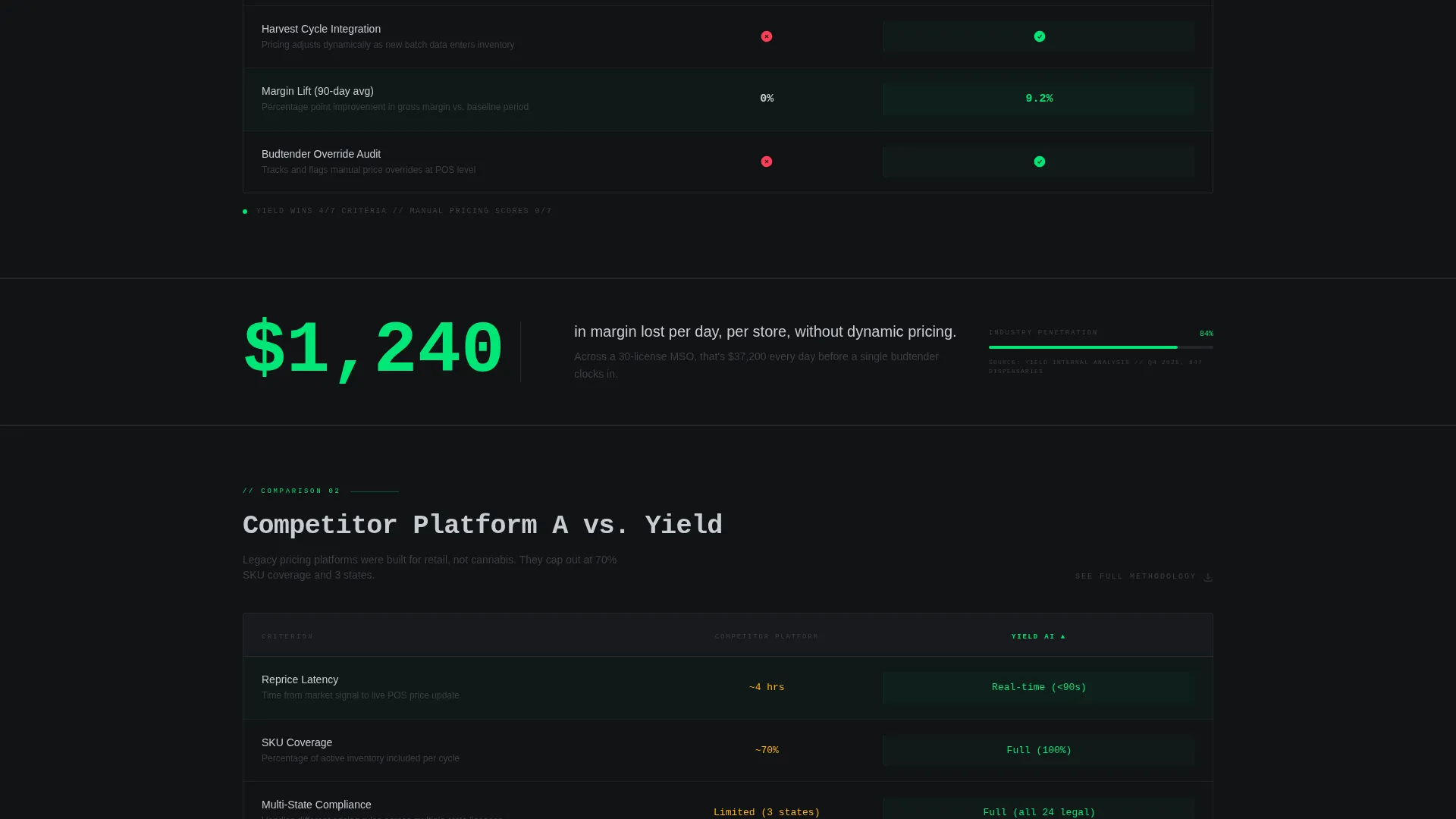Click green dot before Yield Wins summary
1456x819 pixels.
tap(245, 212)
